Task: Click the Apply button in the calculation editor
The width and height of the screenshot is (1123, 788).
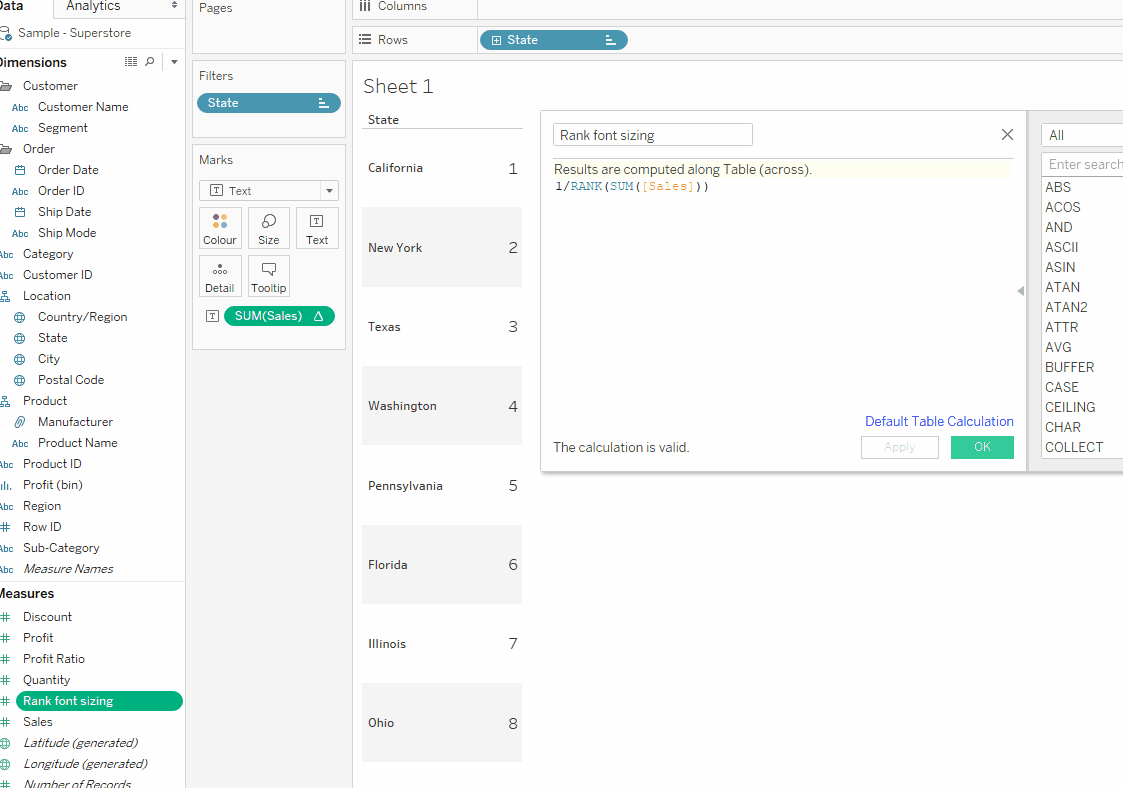Action: pos(899,447)
